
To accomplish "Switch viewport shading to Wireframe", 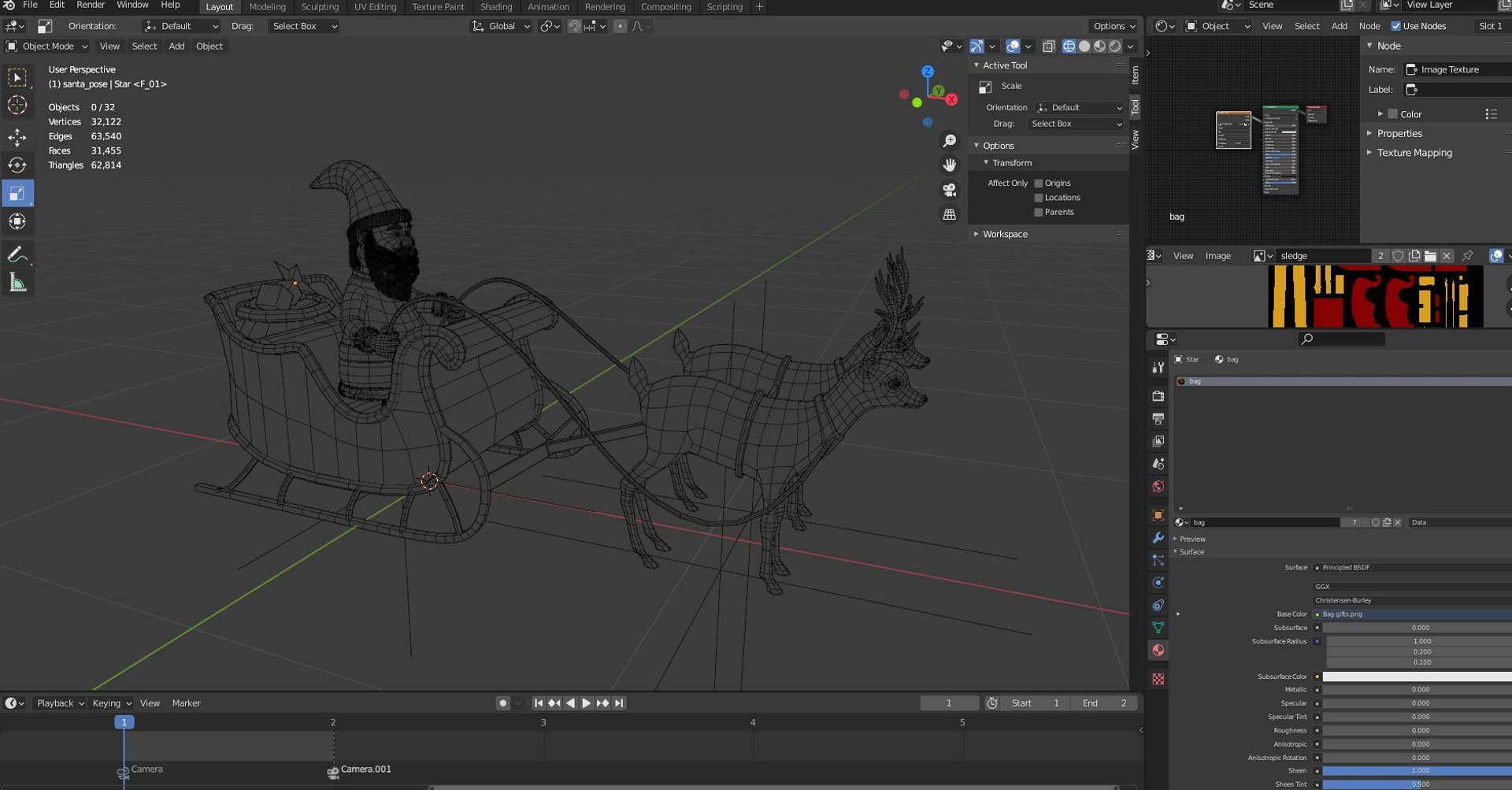I will 1069,46.
